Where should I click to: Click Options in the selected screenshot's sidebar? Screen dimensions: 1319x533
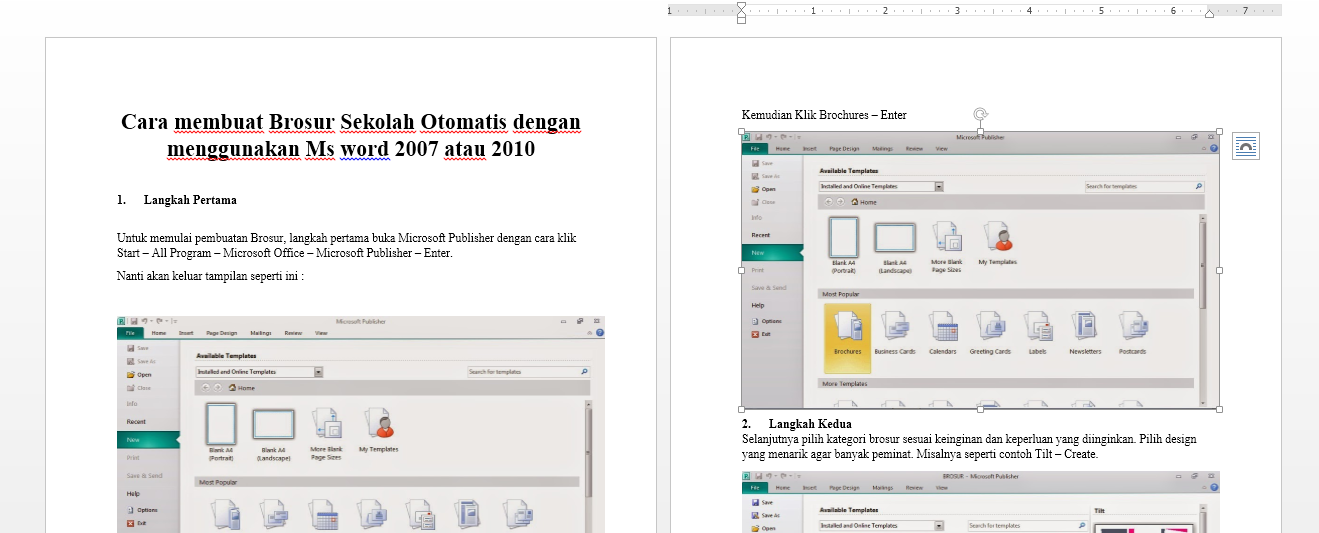(766, 321)
